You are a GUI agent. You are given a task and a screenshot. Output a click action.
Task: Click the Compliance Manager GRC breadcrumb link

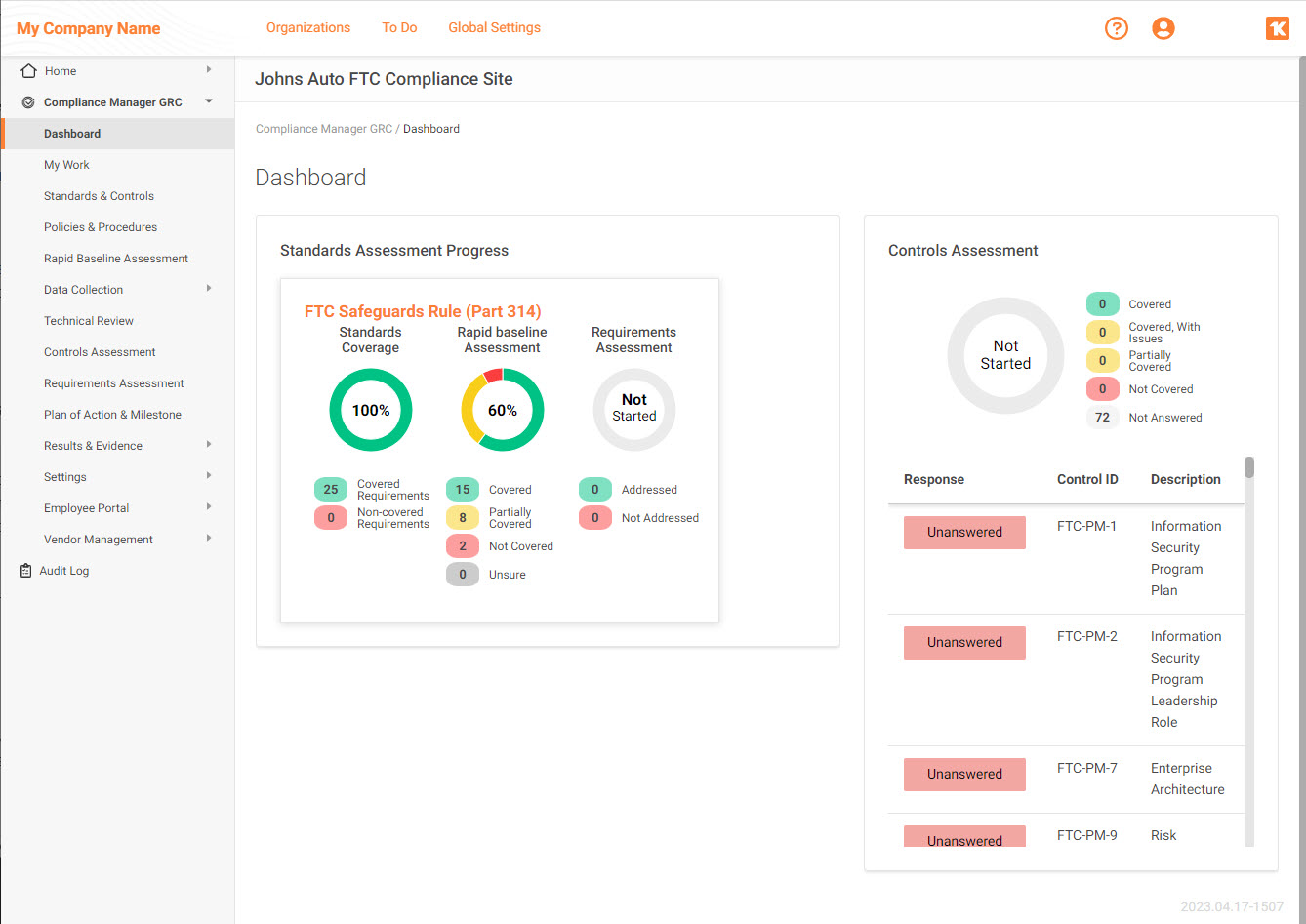[323, 128]
